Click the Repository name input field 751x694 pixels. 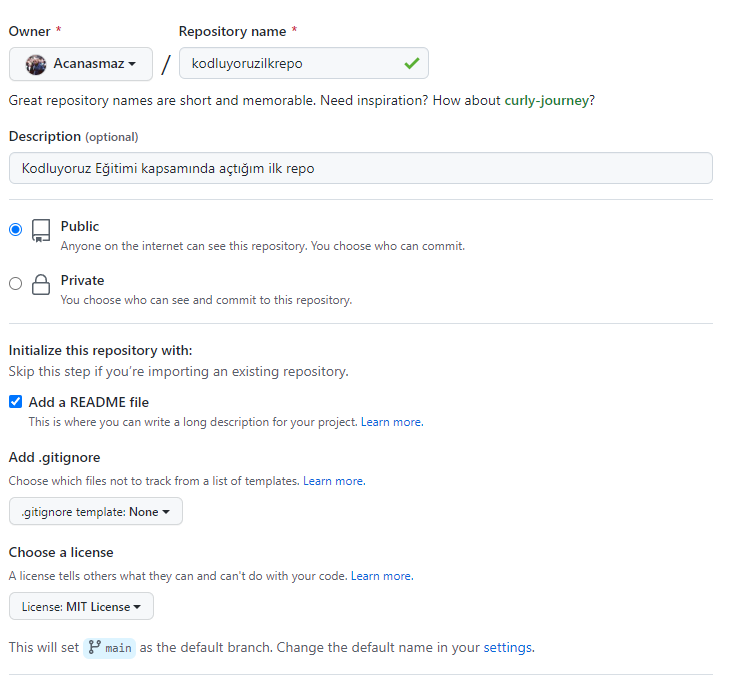[304, 63]
